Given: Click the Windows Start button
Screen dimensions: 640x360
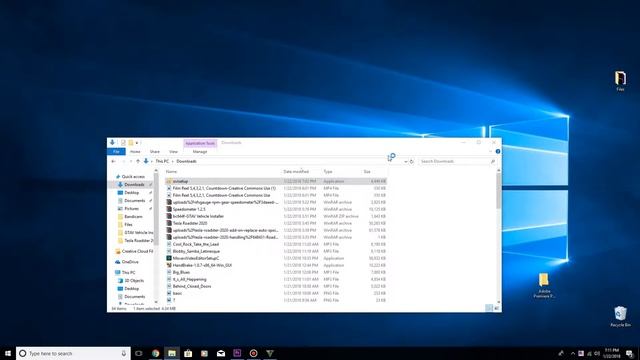Looking at the screenshot, I should [x=8, y=353].
